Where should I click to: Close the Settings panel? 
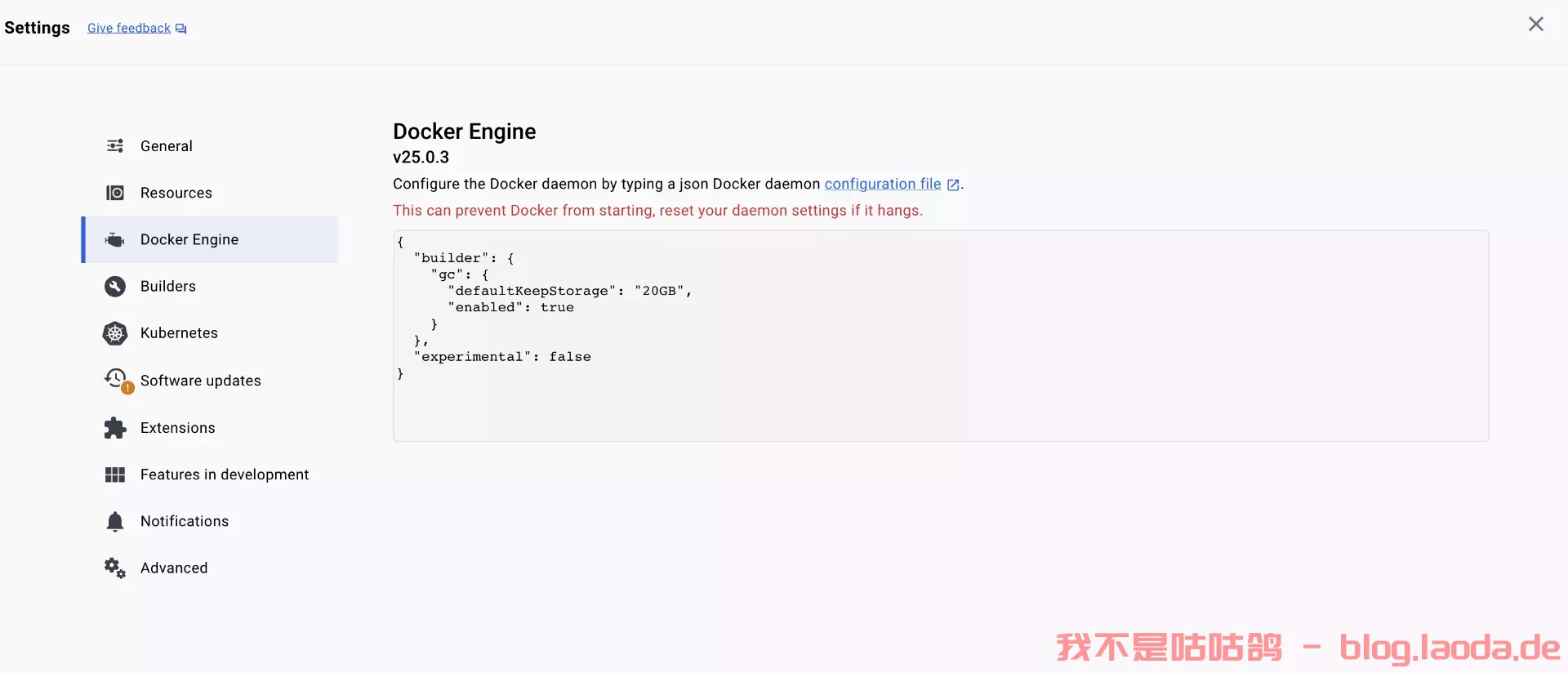1536,25
